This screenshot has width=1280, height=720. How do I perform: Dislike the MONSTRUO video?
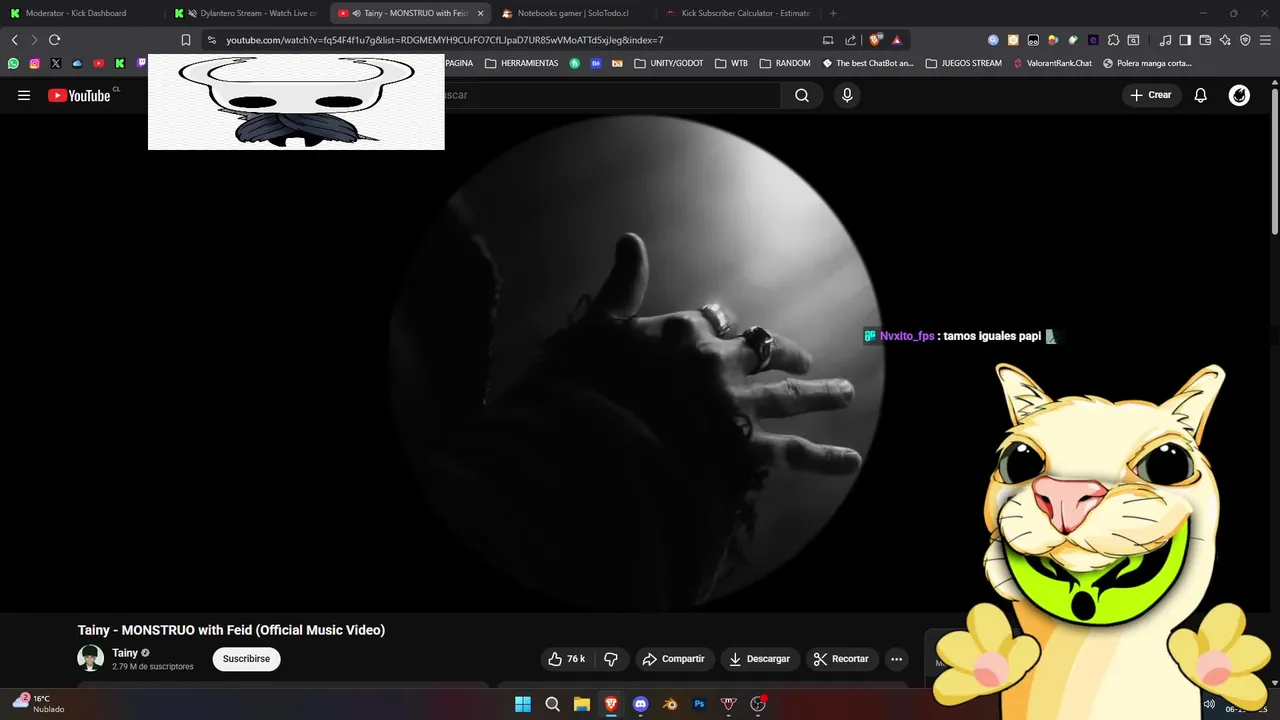(611, 659)
